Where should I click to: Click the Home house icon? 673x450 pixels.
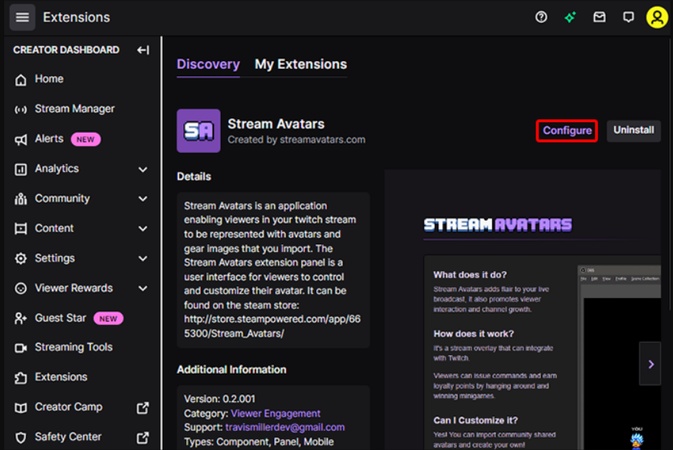[x=21, y=80]
